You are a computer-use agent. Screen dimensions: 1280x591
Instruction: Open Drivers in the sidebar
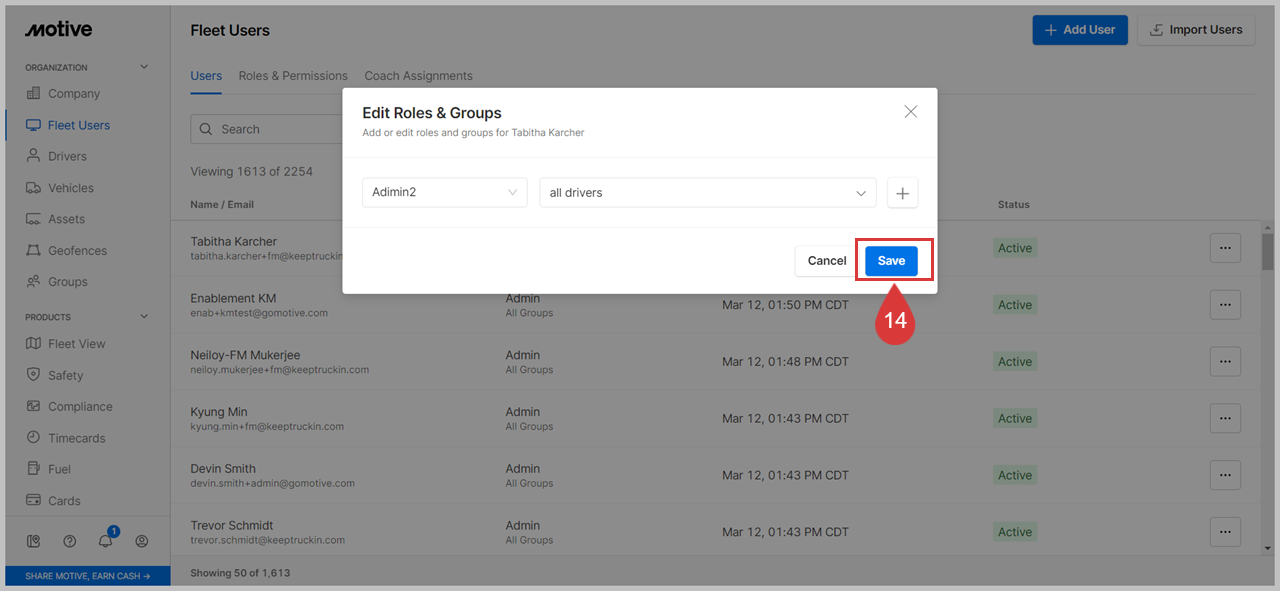[x=67, y=157]
